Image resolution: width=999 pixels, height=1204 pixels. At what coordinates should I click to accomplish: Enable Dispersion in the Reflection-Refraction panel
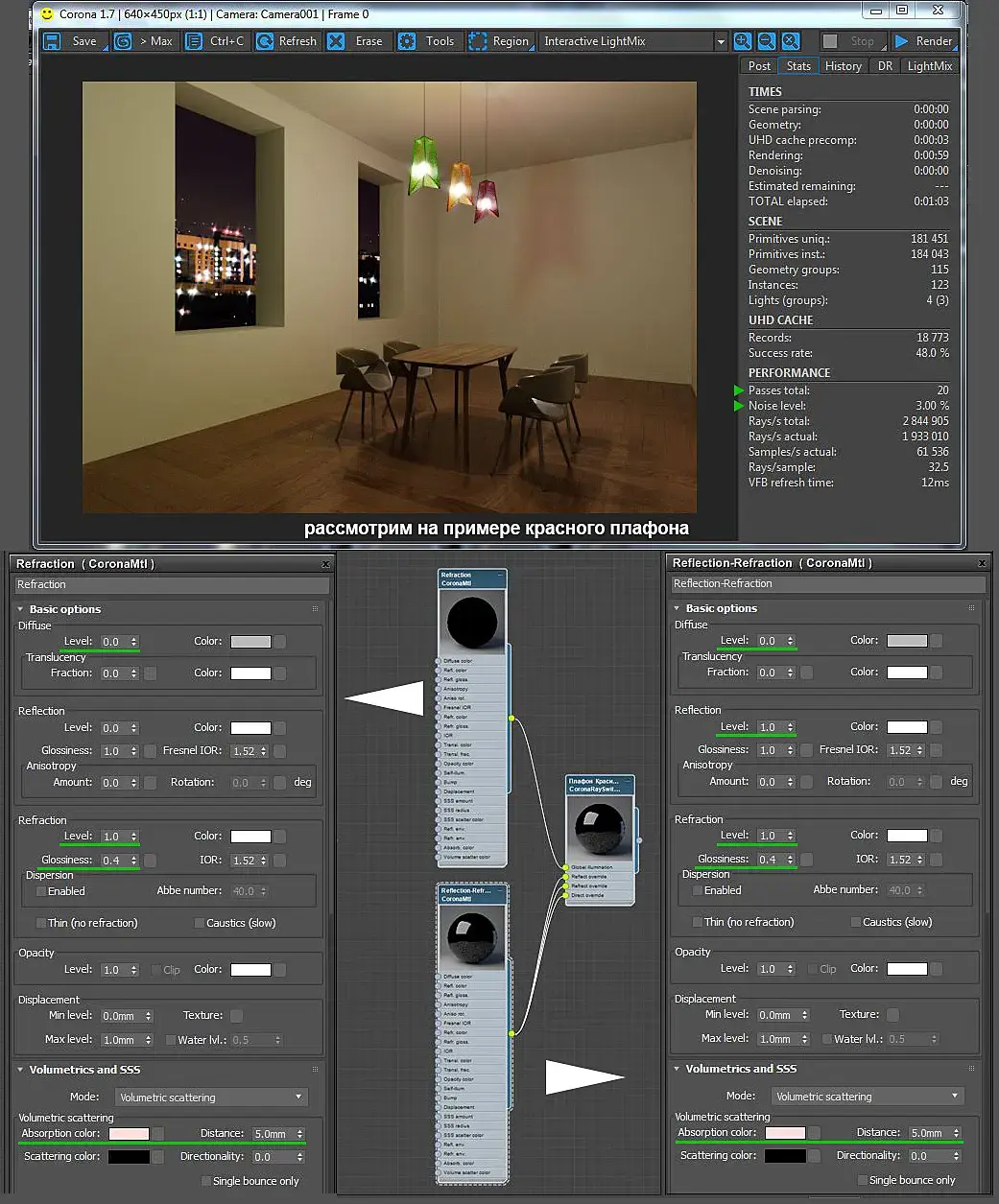[698, 891]
